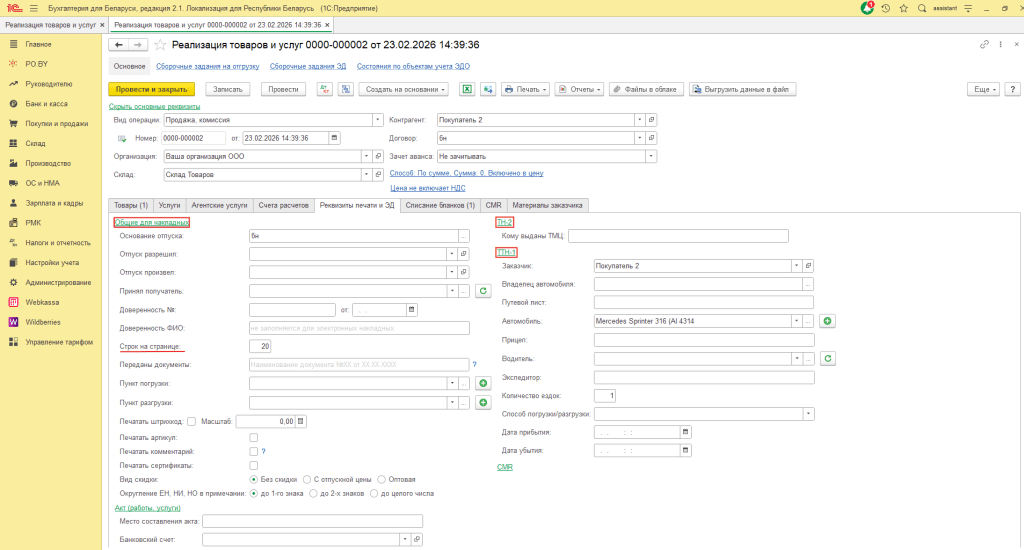
Task: Expand the Создать на основании dropdown
Action: pyautogui.click(x=404, y=89)
